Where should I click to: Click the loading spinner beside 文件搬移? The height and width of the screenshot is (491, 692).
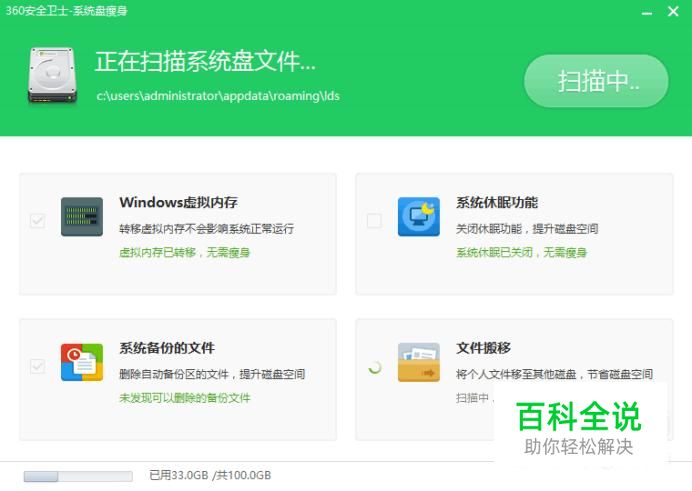(375, 367)
